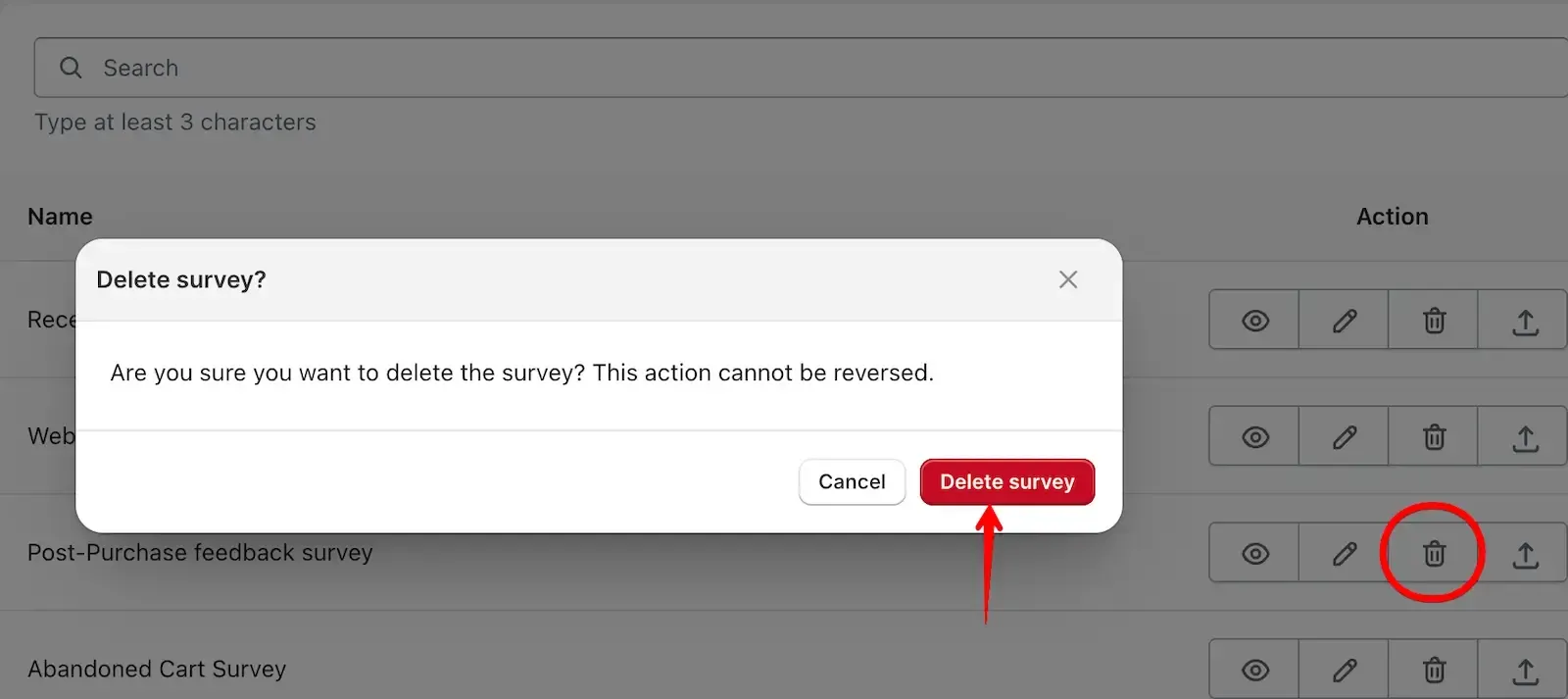This screenshot has height=699, width=1568.
Task: Export the Post-Purchase feedback survey
Action: pos(1524,553)
